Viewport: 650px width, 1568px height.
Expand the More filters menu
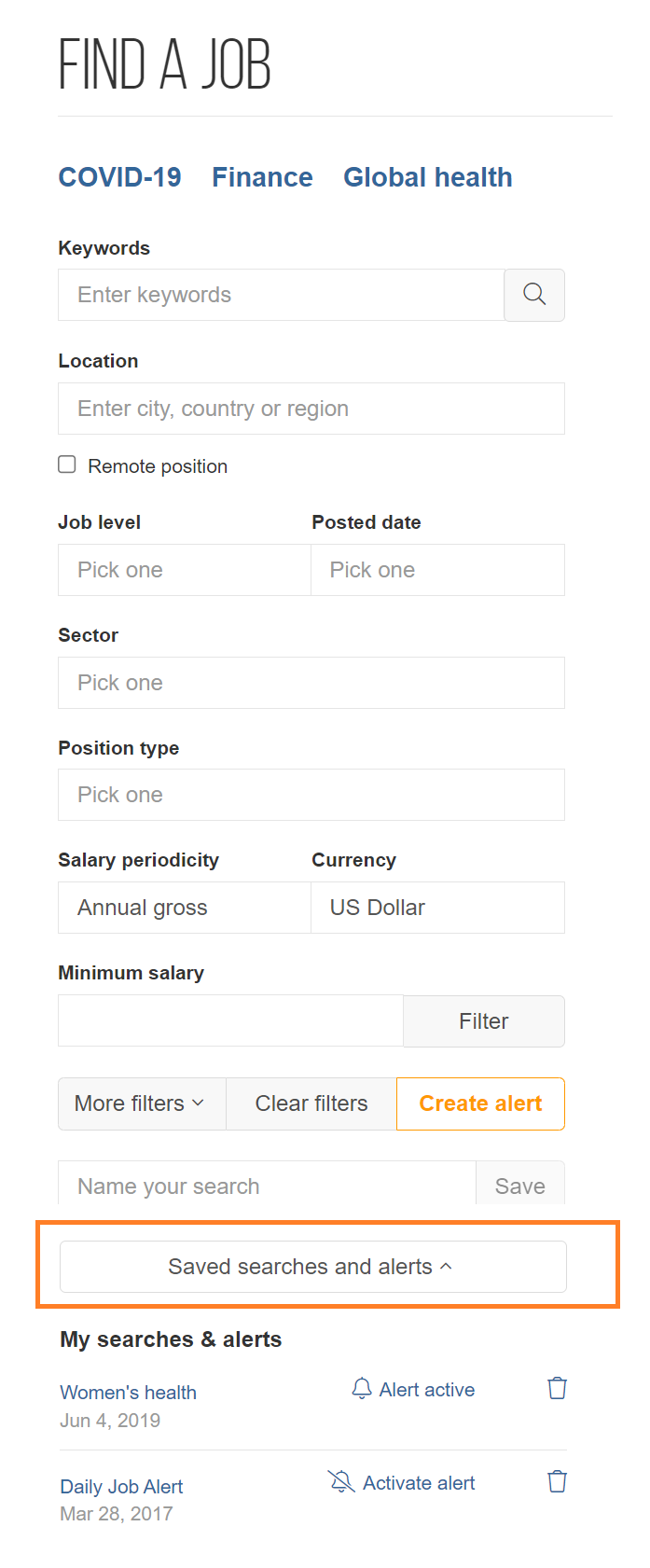click(142, 1103)
